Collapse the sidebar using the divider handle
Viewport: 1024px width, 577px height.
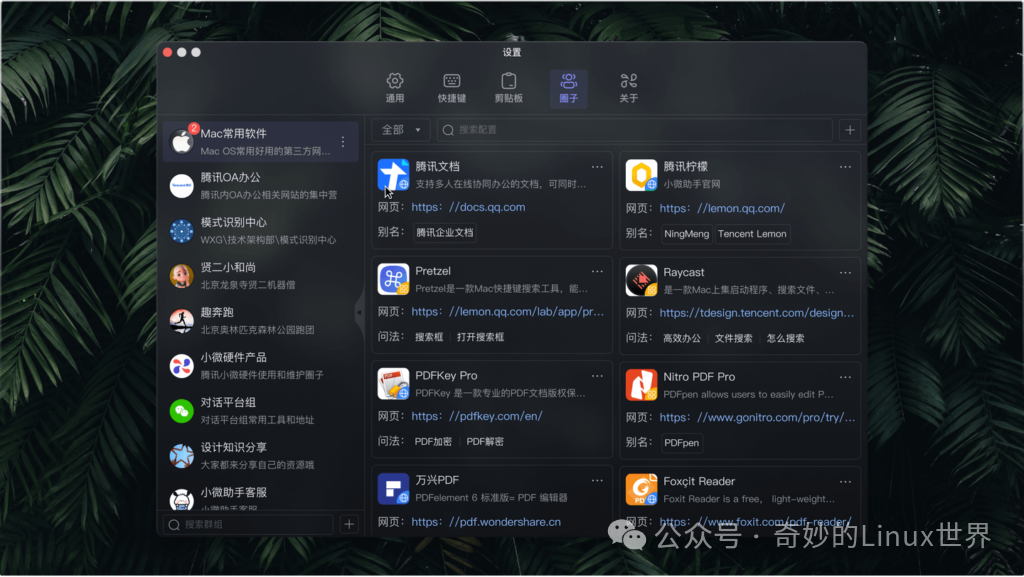[x=359, y=313]
